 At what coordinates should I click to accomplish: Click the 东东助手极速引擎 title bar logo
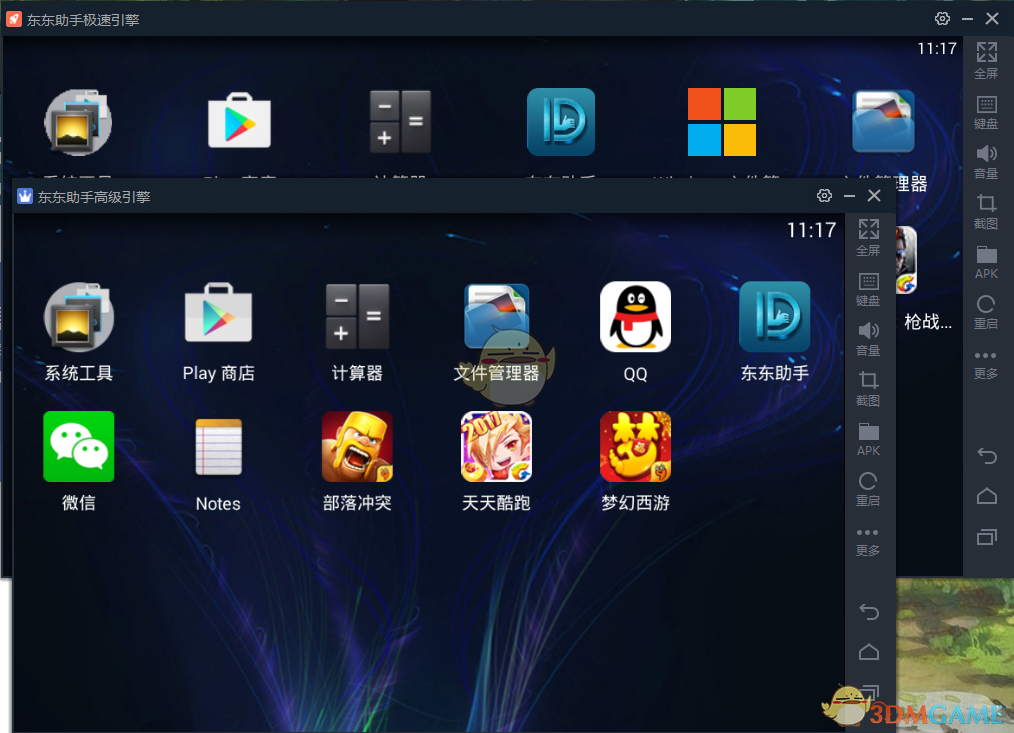[14, 19]
